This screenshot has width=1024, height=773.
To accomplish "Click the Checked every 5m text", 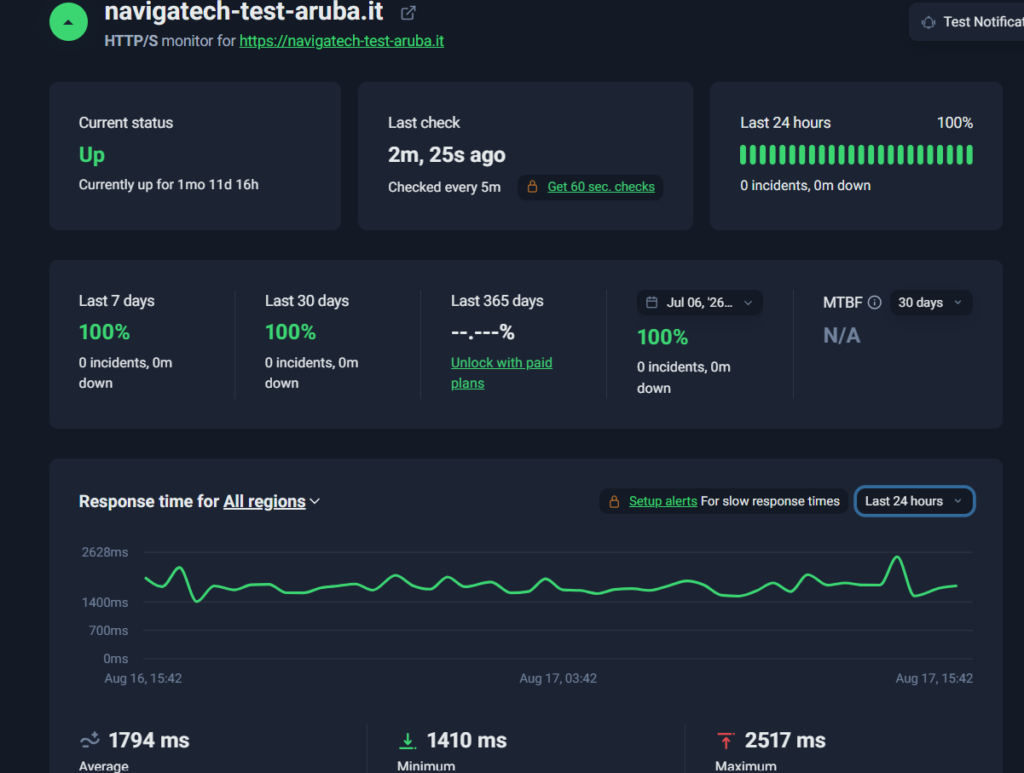I will click(444, 187).
